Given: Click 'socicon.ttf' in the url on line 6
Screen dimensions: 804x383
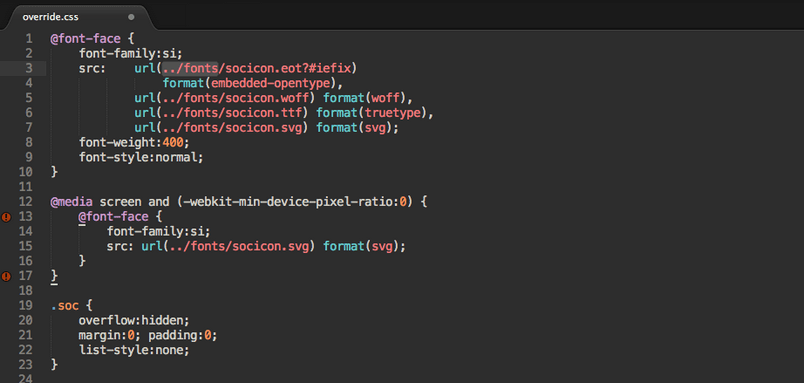Looking at the screenshot, I should pyautogui.click(x=264, y=113).
